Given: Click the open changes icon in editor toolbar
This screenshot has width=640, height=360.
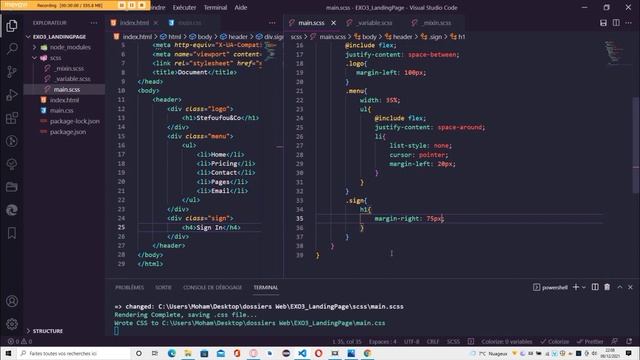Looking at the screenshot, I should pyautogui.click(x=603, y=23).
